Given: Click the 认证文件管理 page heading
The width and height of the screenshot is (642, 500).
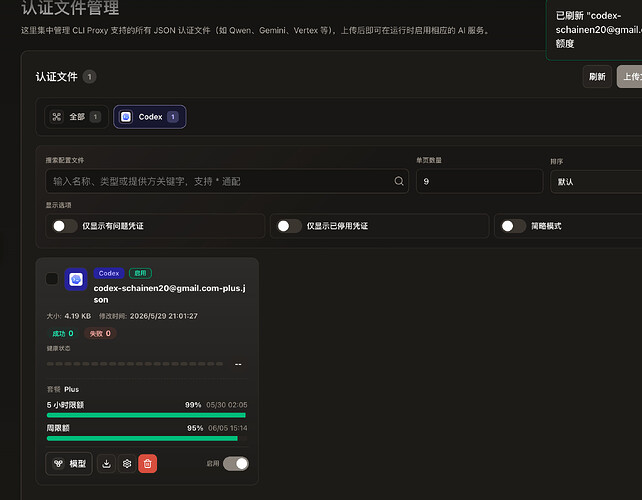Looking at the screenshot, I should tap(70, 7).
